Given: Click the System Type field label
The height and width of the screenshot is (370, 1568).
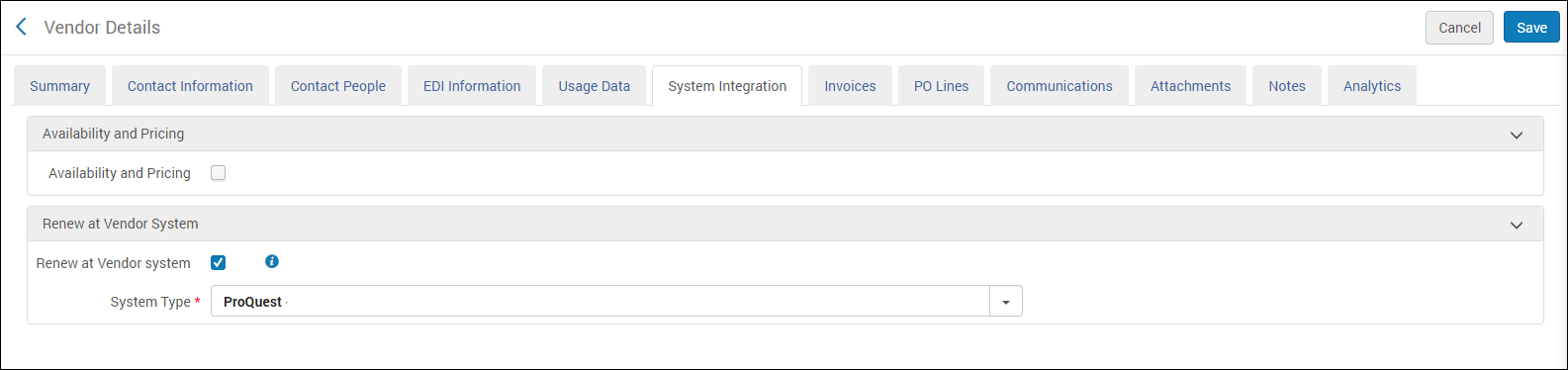Looking at the screenshot, I should pos(150,302).
